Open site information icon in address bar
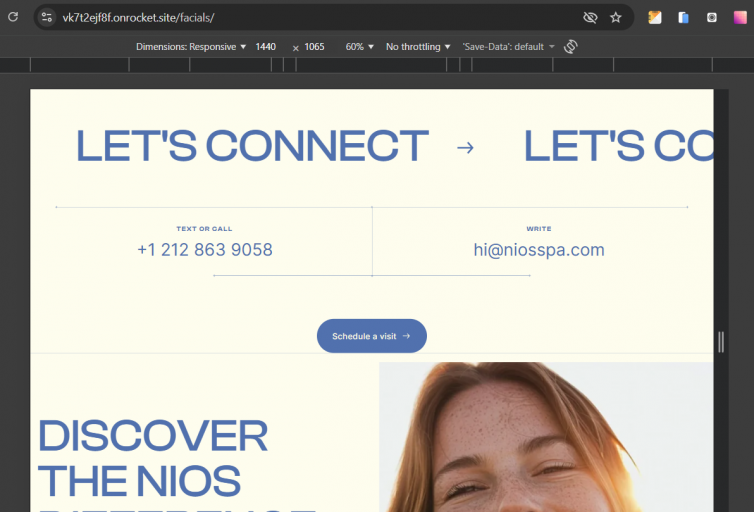Image resolution: width=754 pixels, height=512 pixels. click(47, 17)
